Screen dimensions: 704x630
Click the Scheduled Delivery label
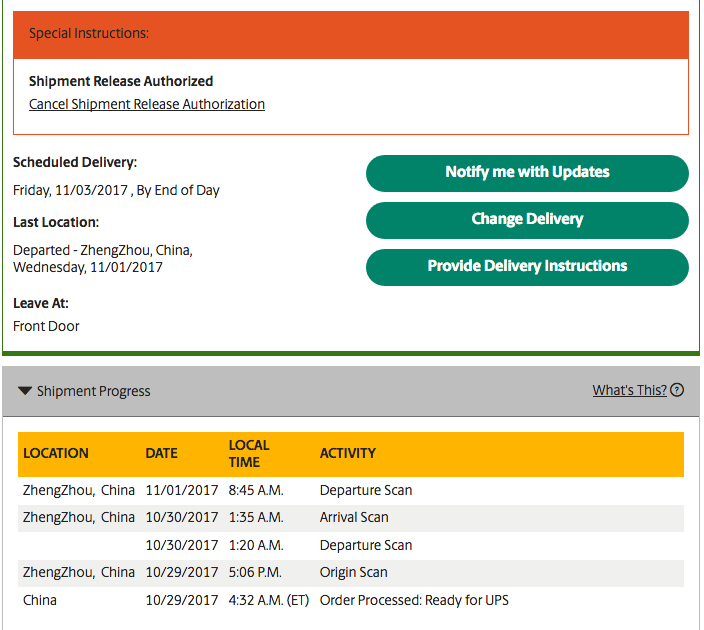pos(75,162)
